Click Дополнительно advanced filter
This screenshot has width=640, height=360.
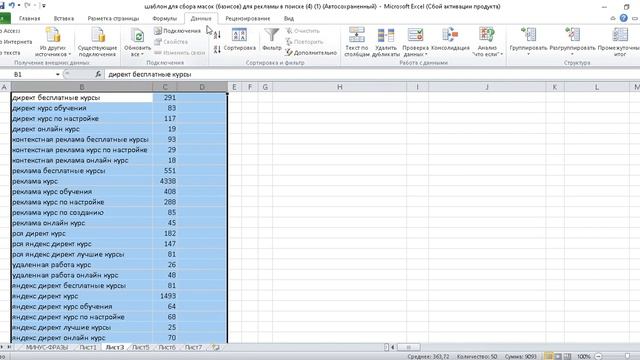[x=311, y=53]
